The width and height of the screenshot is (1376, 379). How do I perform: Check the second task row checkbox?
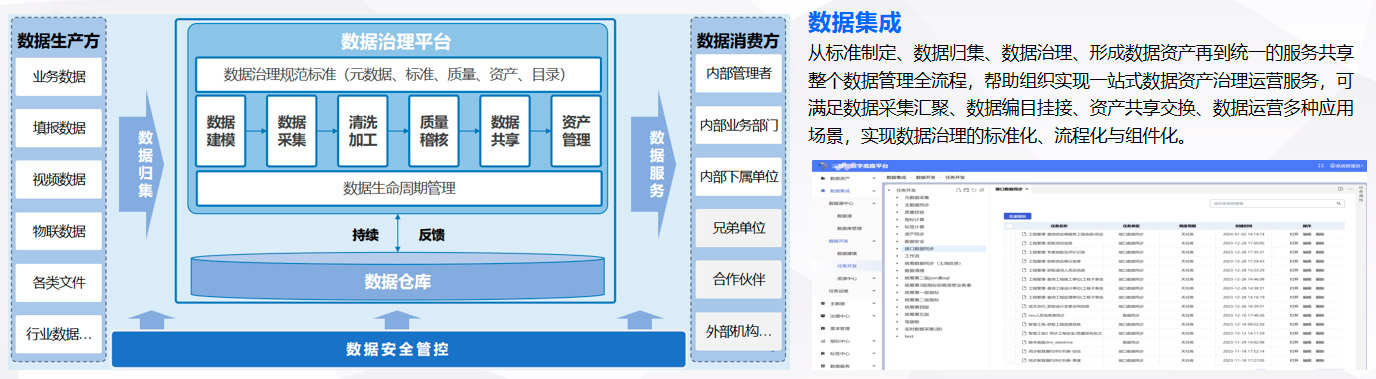(1009, 243)
